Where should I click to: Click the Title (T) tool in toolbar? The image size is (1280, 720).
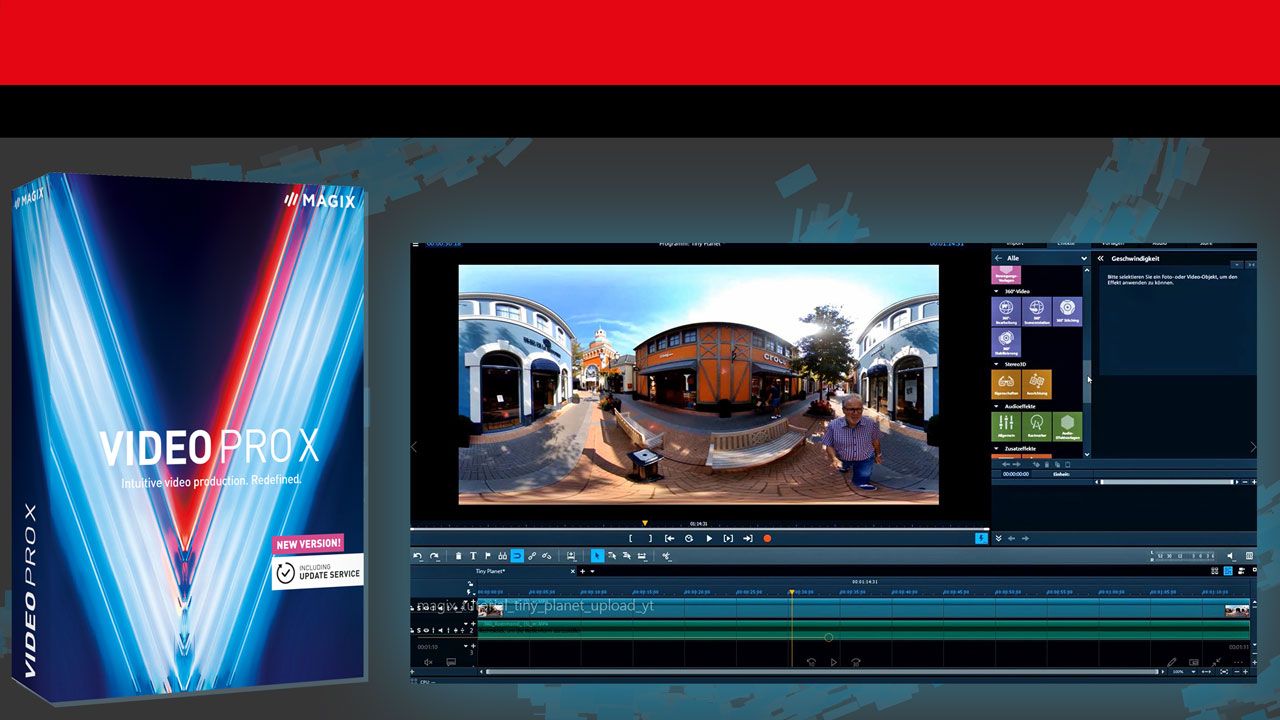coord(473,556)
